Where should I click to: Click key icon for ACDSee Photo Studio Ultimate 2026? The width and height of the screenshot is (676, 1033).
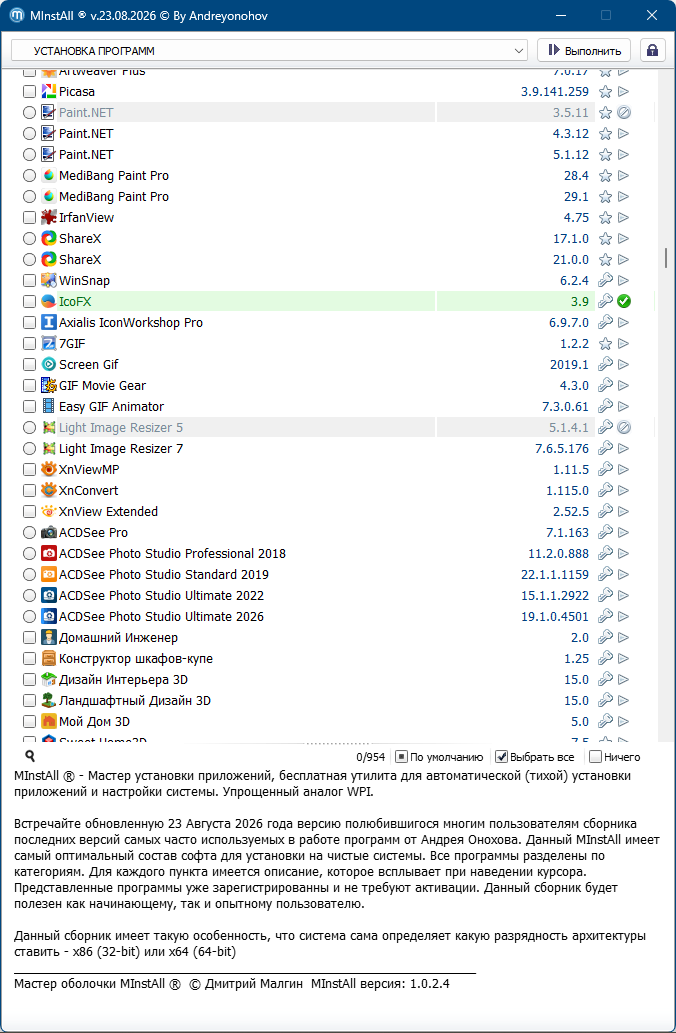coord(605,617)
